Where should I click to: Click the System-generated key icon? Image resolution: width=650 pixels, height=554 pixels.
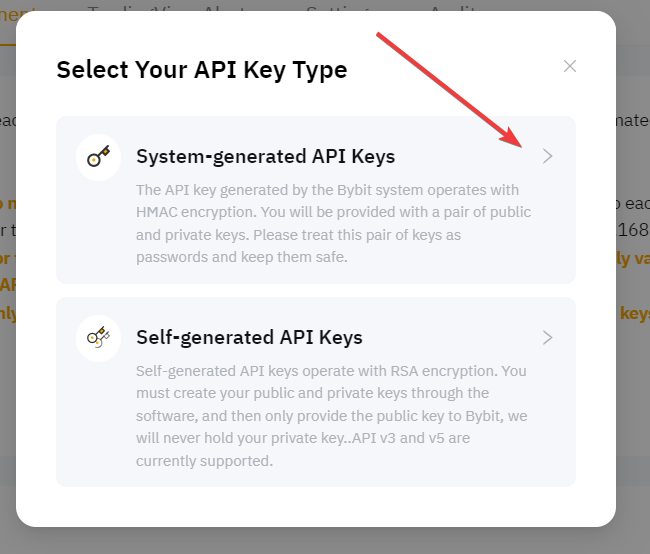tap(98, 157)
